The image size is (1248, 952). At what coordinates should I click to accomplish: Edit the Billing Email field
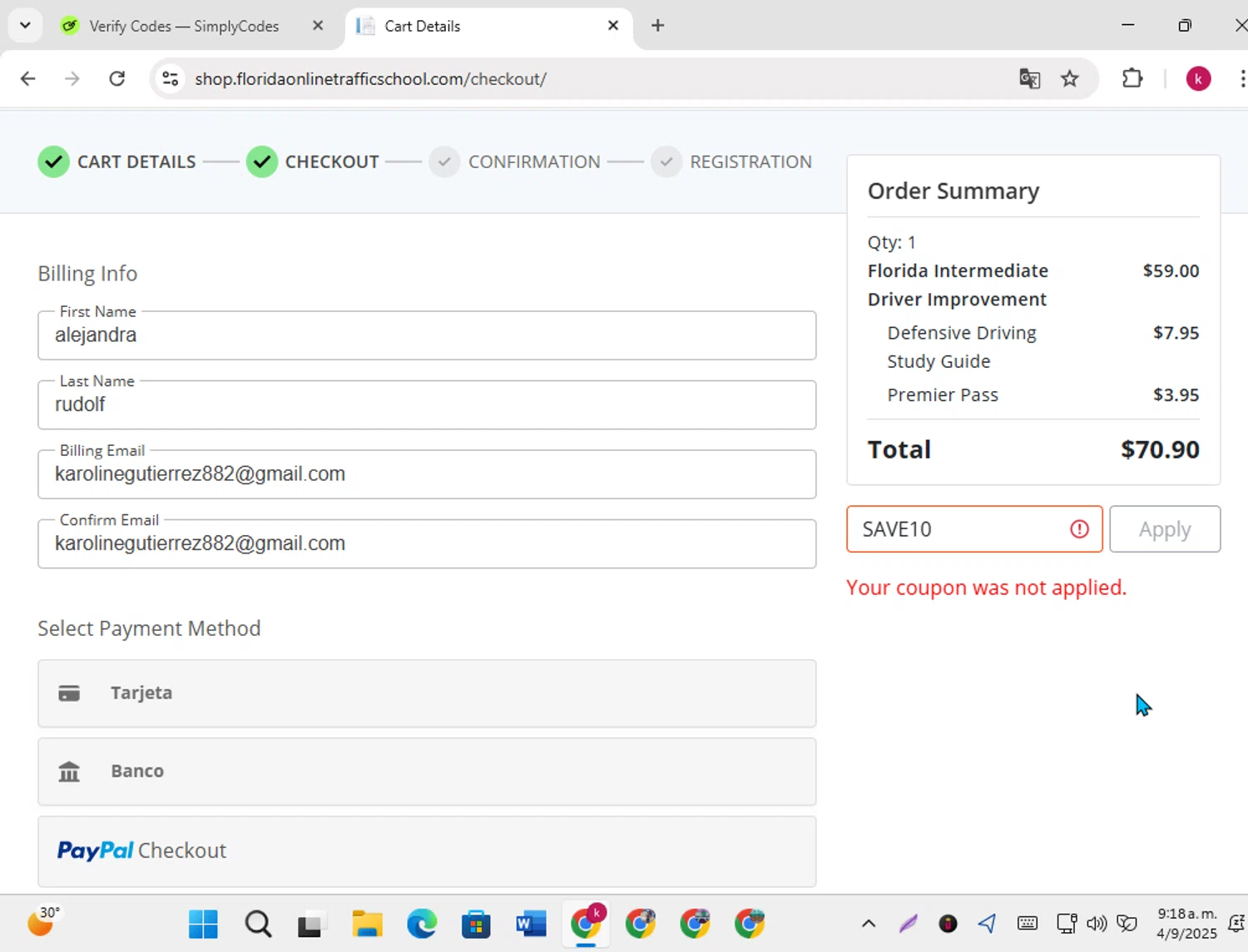coord(427,474)
